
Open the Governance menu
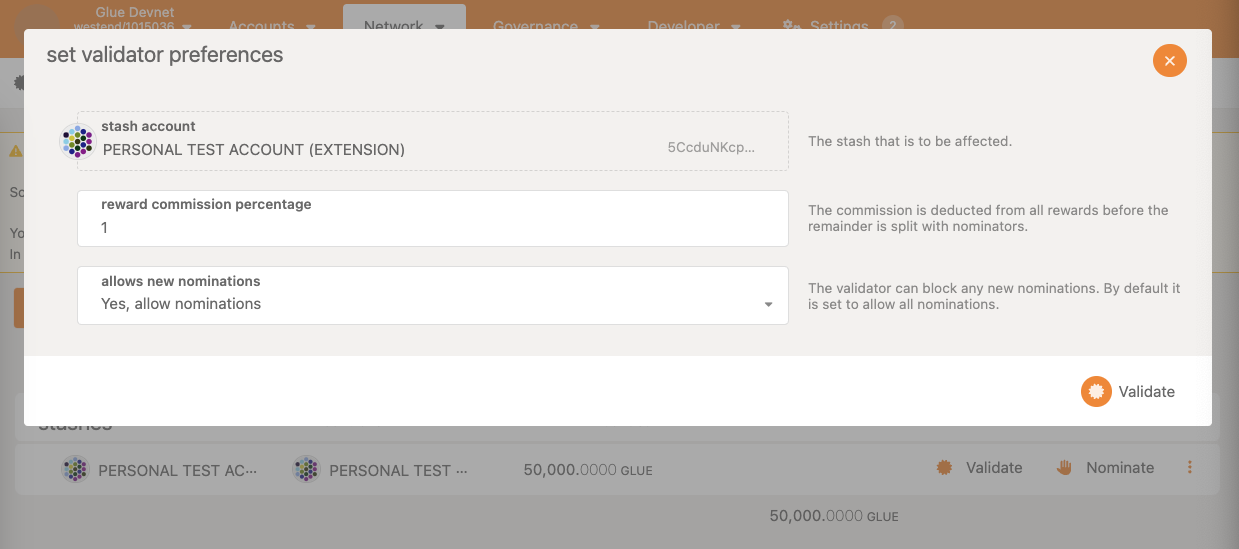[x=546, y=26]
